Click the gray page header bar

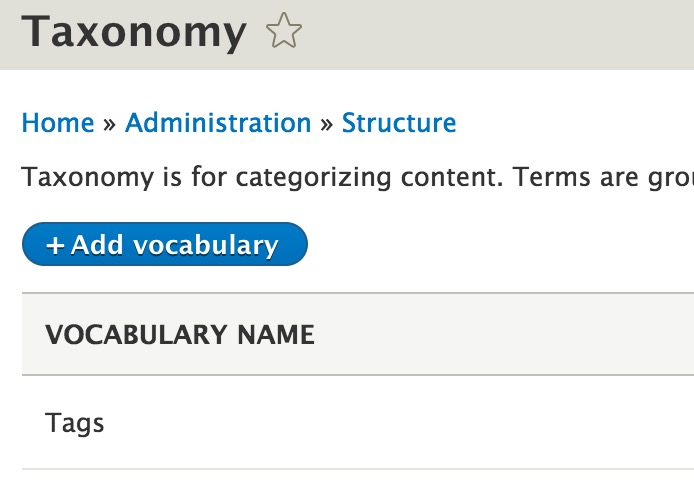(x=347, y=35)
